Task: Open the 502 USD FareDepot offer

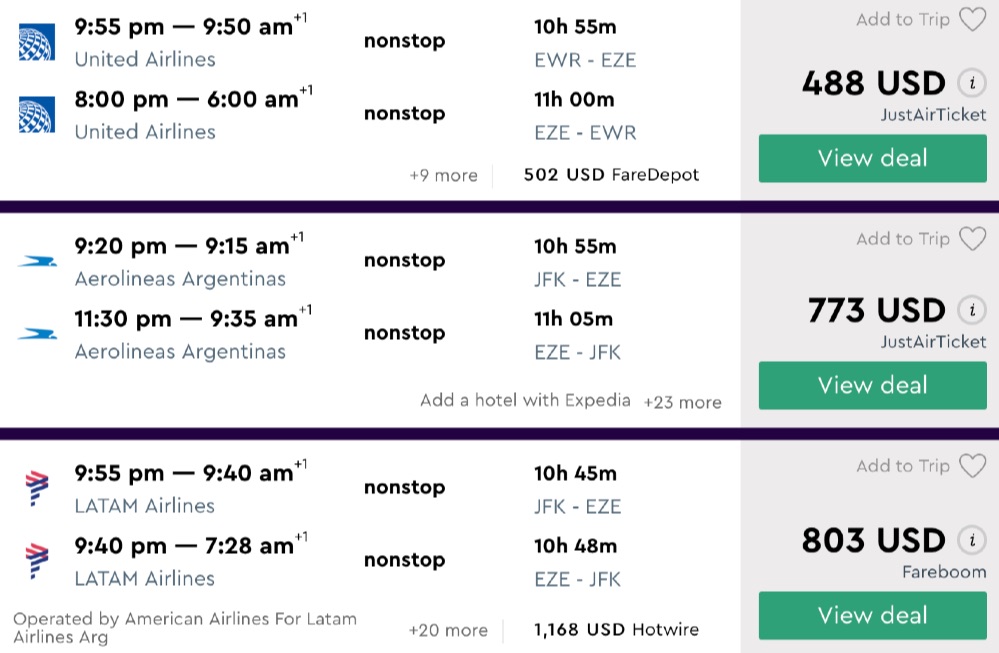Action: [611, 175]
